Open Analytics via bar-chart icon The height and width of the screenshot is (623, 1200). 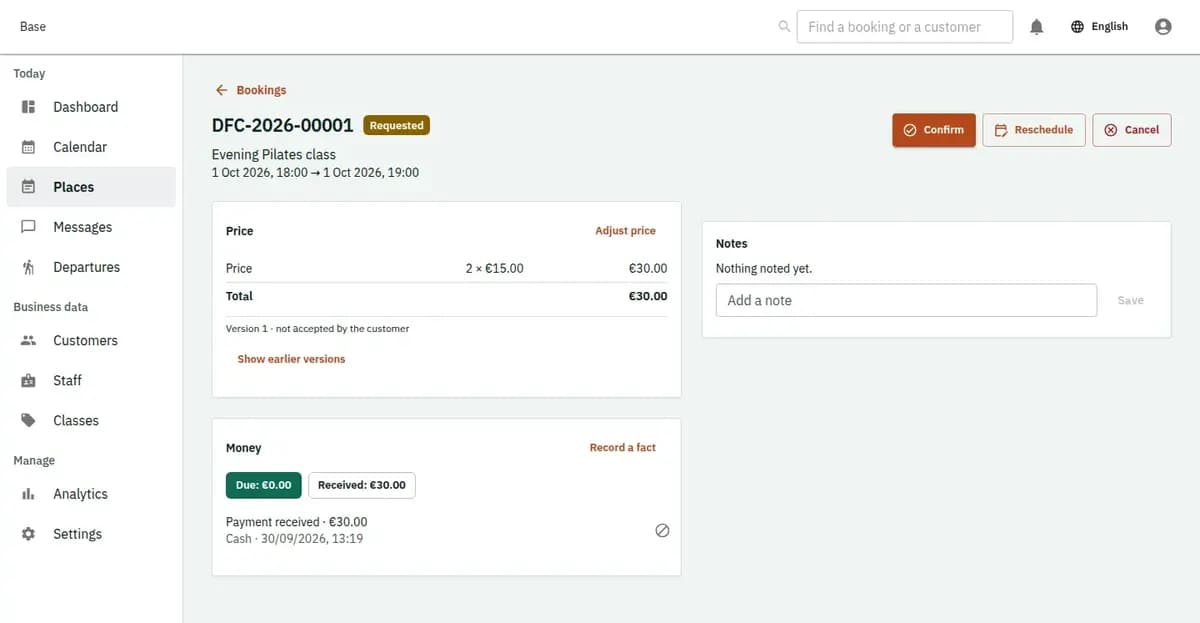29,494
